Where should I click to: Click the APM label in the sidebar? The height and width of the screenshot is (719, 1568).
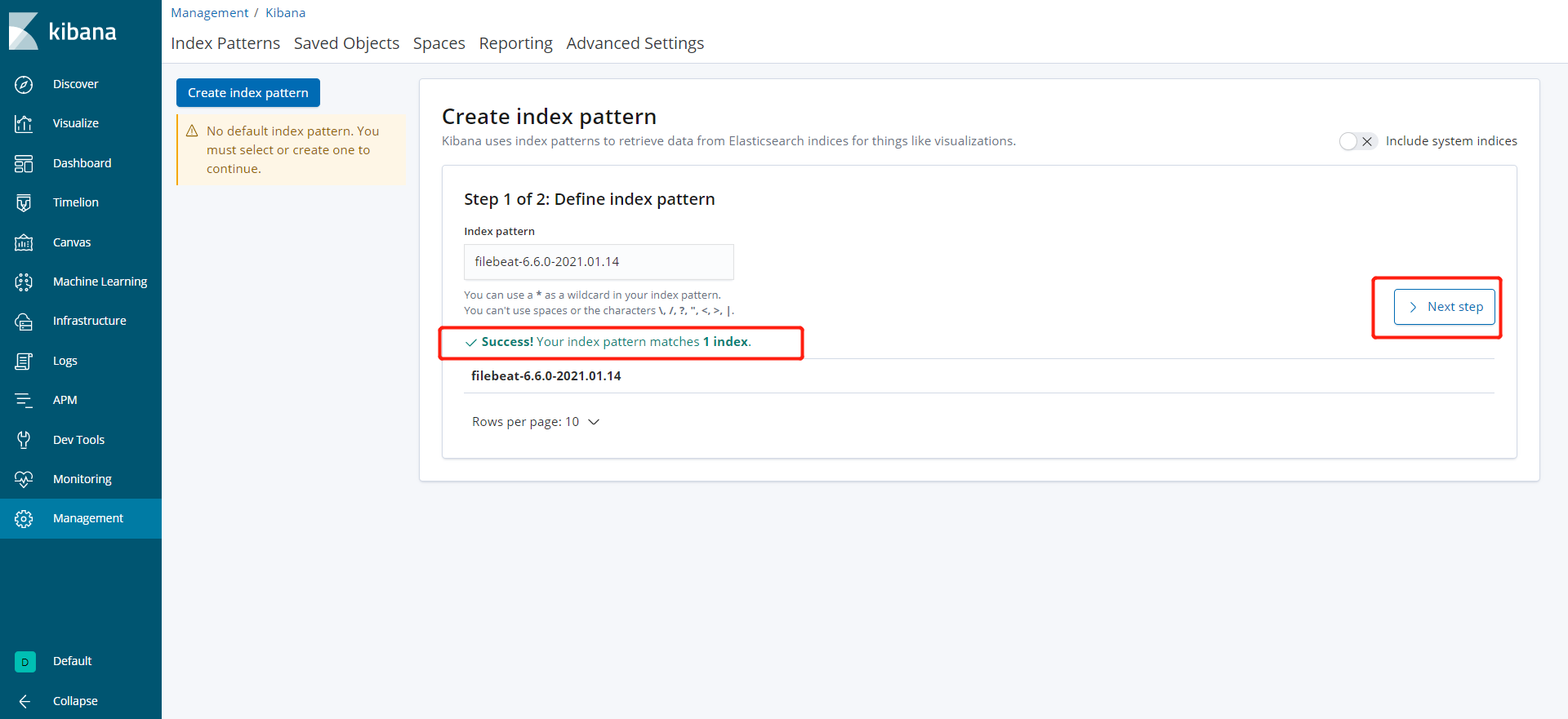tap(65, 400)
